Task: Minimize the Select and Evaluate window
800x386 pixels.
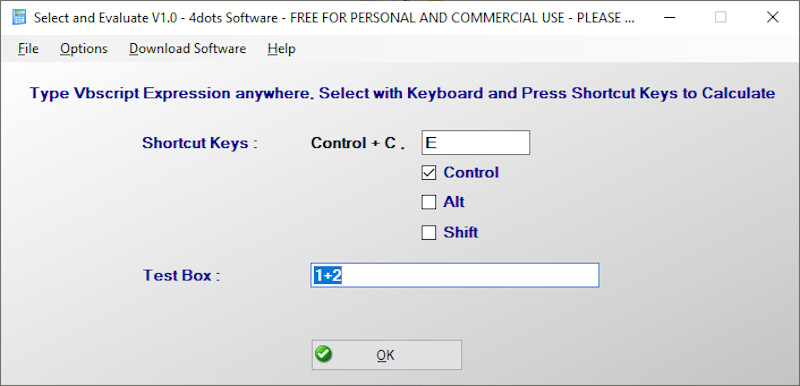Action: tap(670, 17)
